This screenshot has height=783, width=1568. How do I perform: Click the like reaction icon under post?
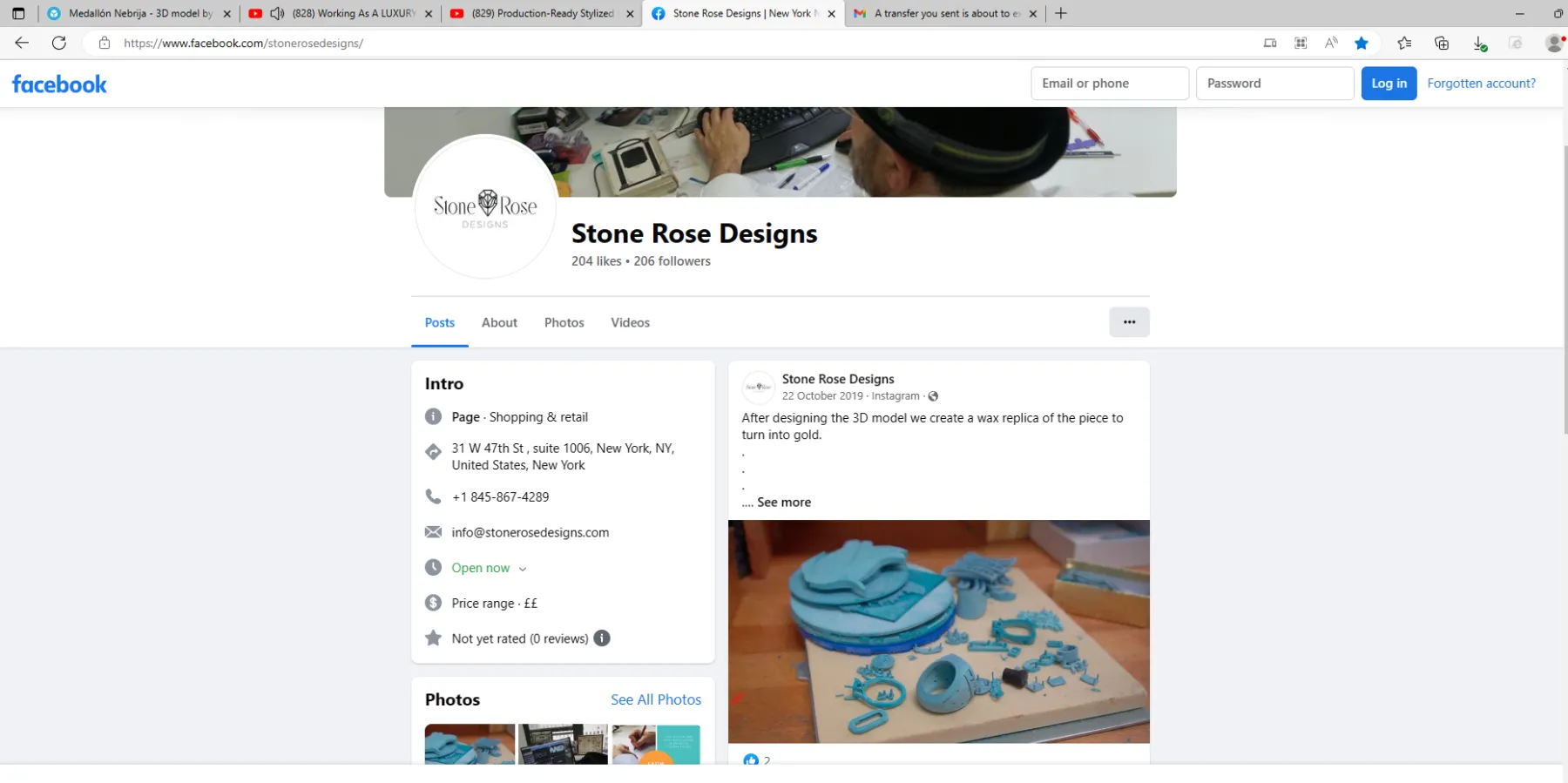[x=751, y=759]
